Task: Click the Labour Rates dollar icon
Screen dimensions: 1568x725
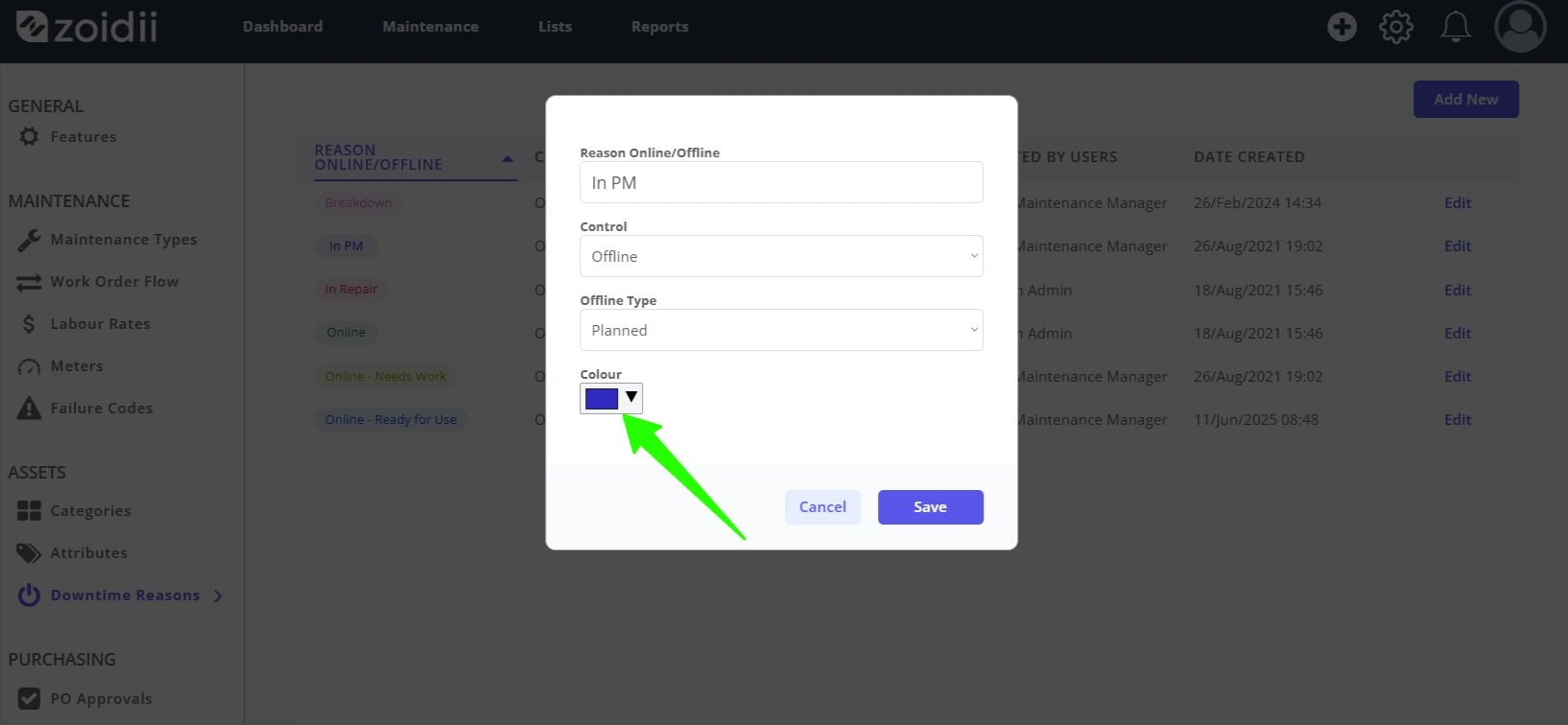Action: [29, 324]
